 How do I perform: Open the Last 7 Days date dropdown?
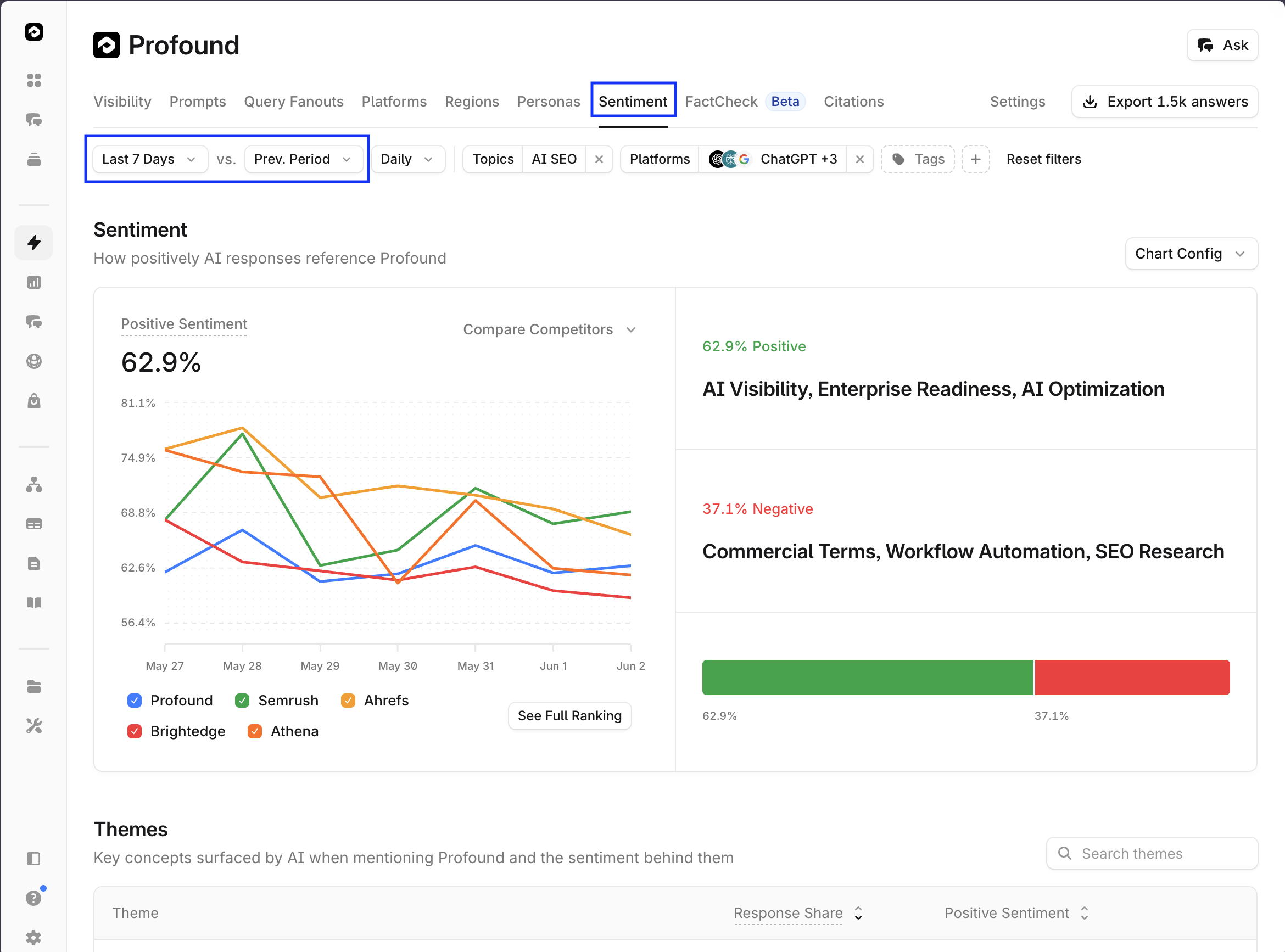tap(150, 159)
